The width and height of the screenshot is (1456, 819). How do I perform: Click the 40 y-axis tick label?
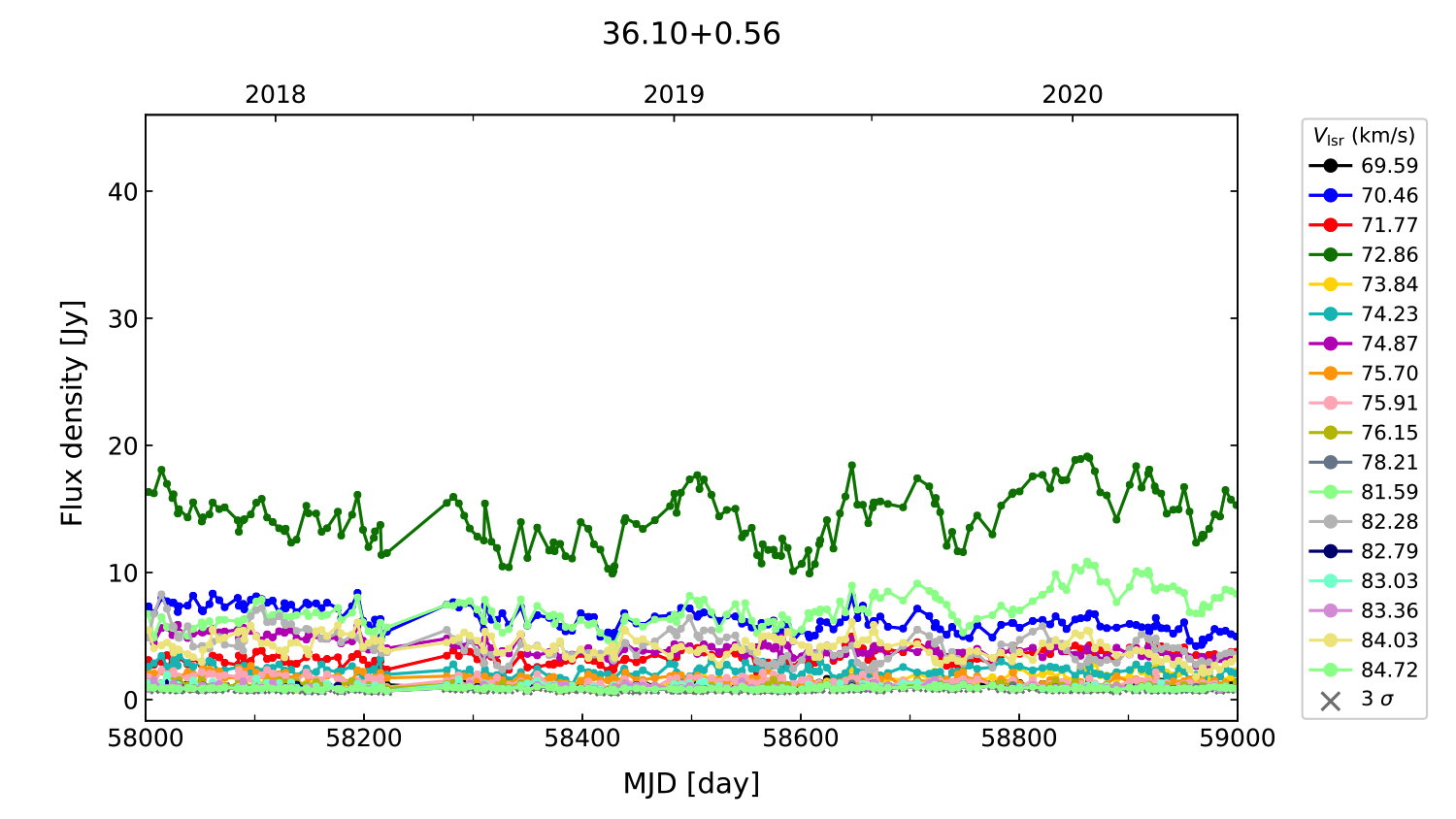click(x=123, y=192)
